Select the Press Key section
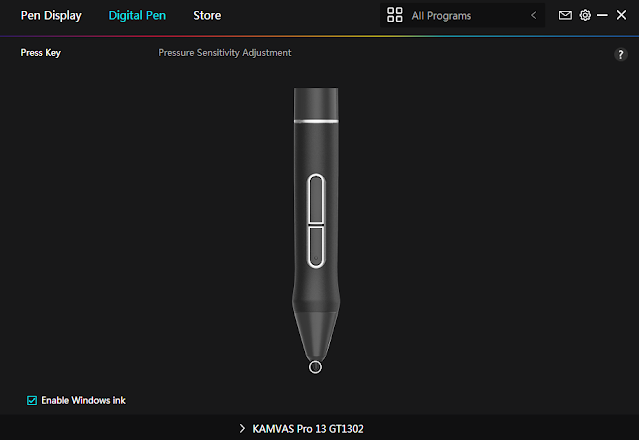This screenshot has height=440, width=639. (40, 53)
